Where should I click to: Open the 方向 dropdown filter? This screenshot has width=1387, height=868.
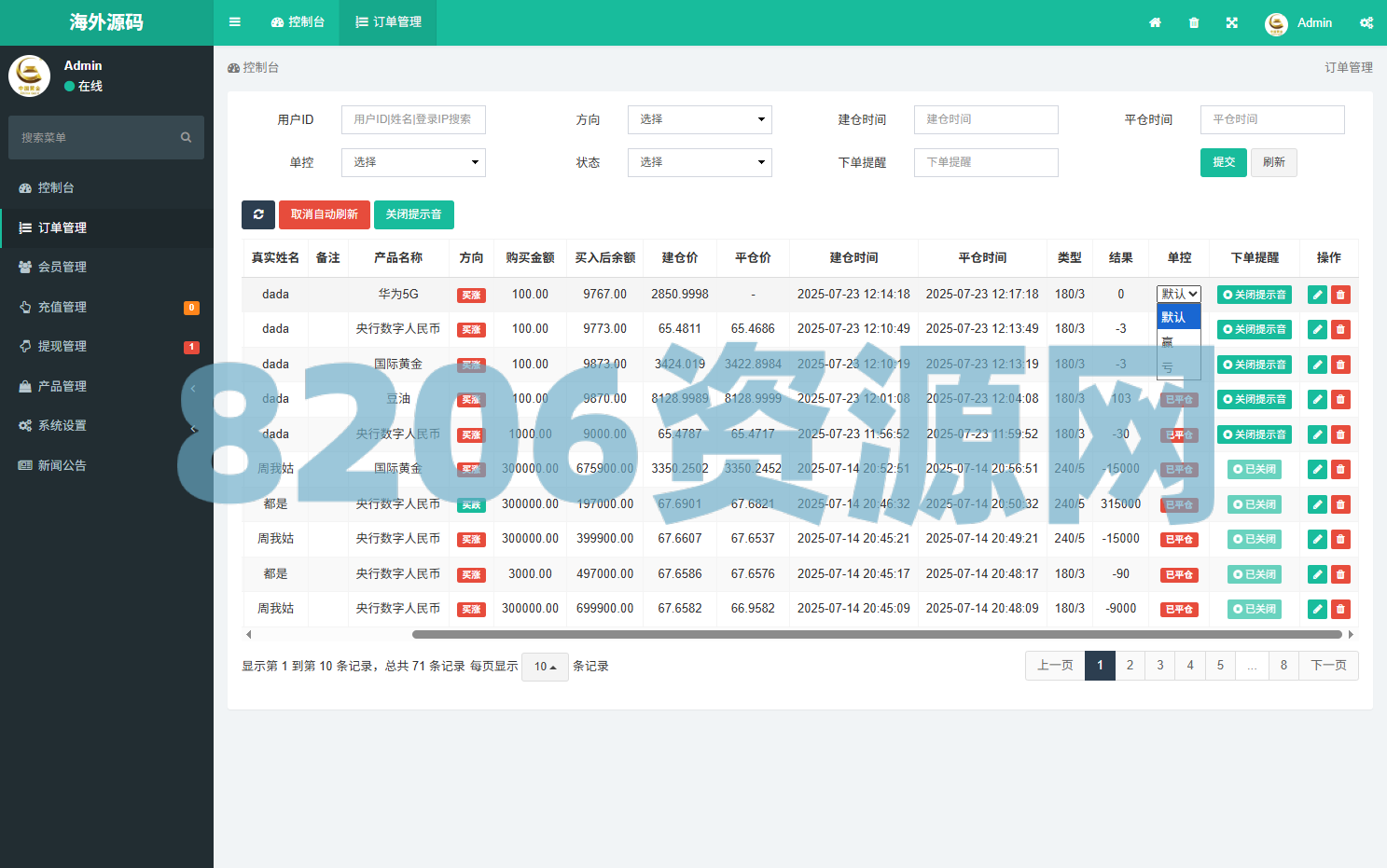point(700,119)
